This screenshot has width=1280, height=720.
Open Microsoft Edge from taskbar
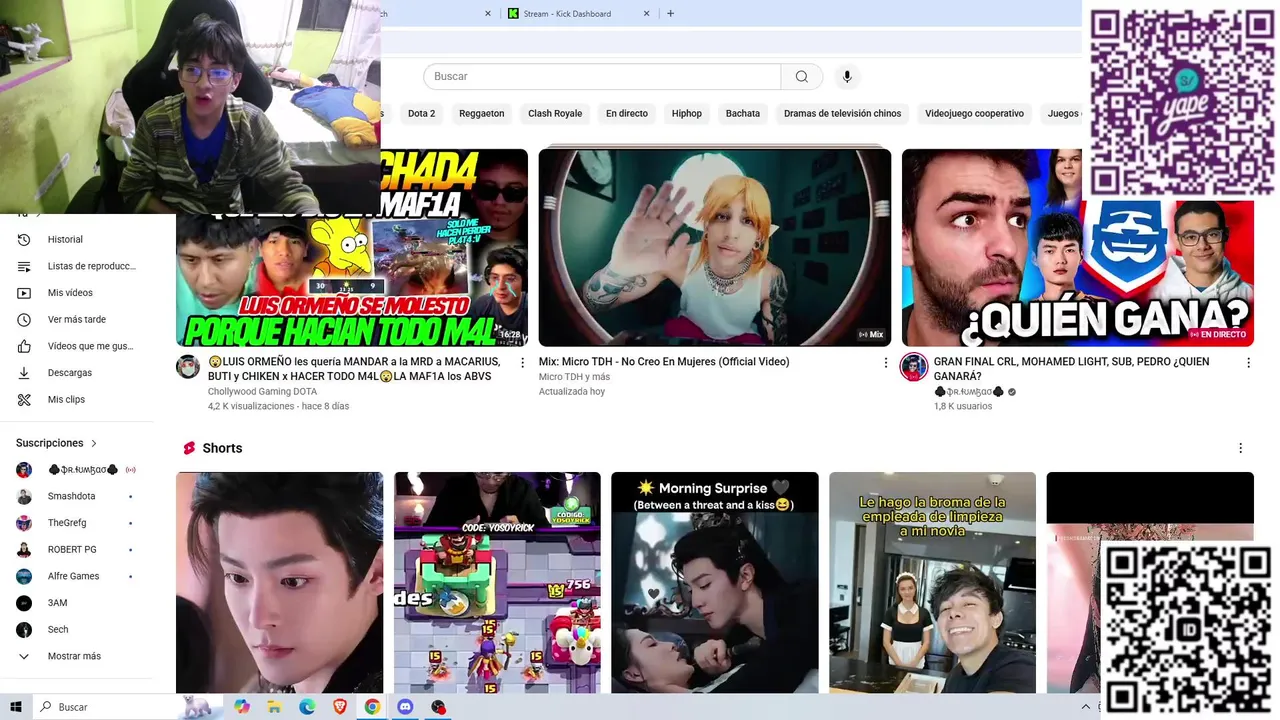pos(307,707)
